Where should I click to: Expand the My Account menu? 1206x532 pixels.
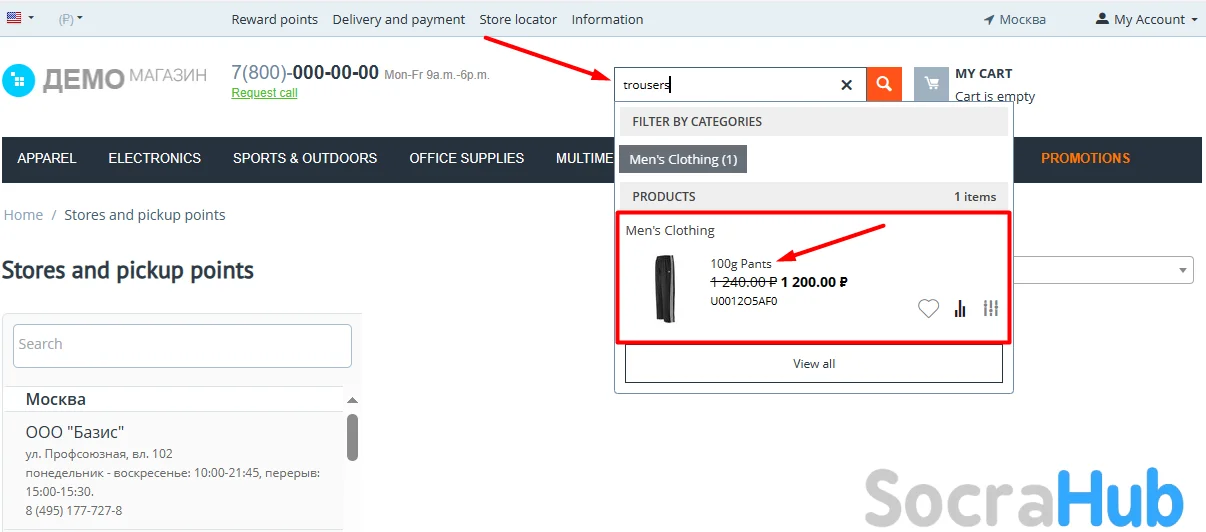(x=1146, y=19)
